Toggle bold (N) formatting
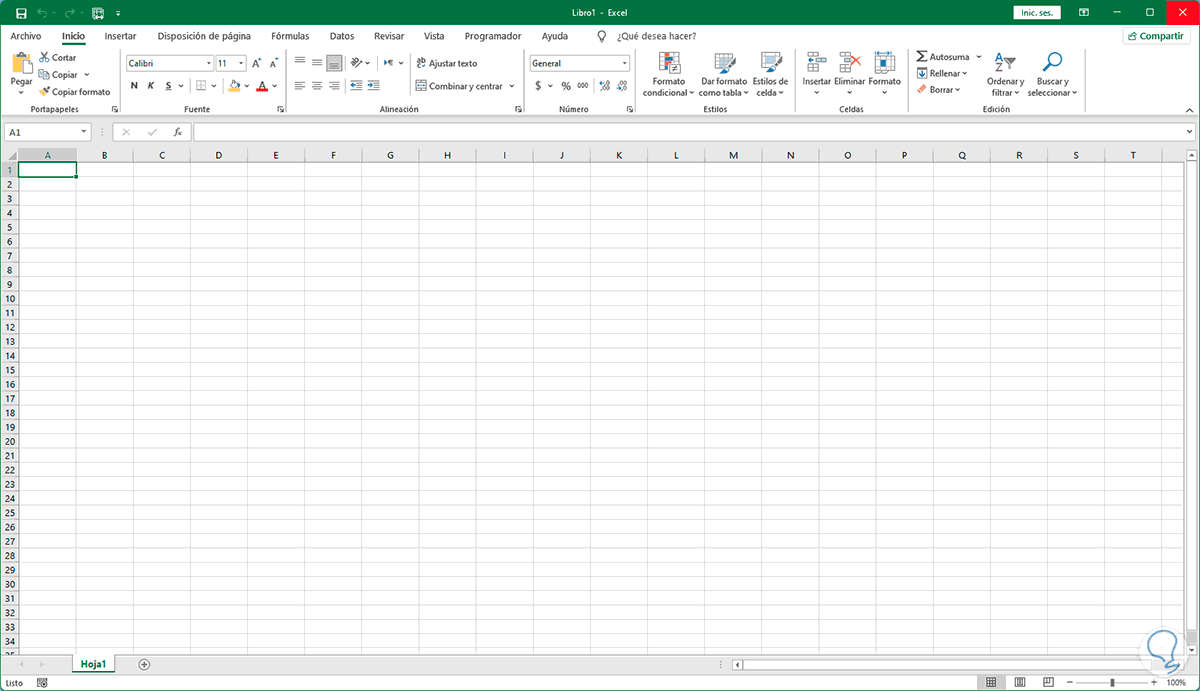Viewport: 1200px width, 691px height. 134,86
